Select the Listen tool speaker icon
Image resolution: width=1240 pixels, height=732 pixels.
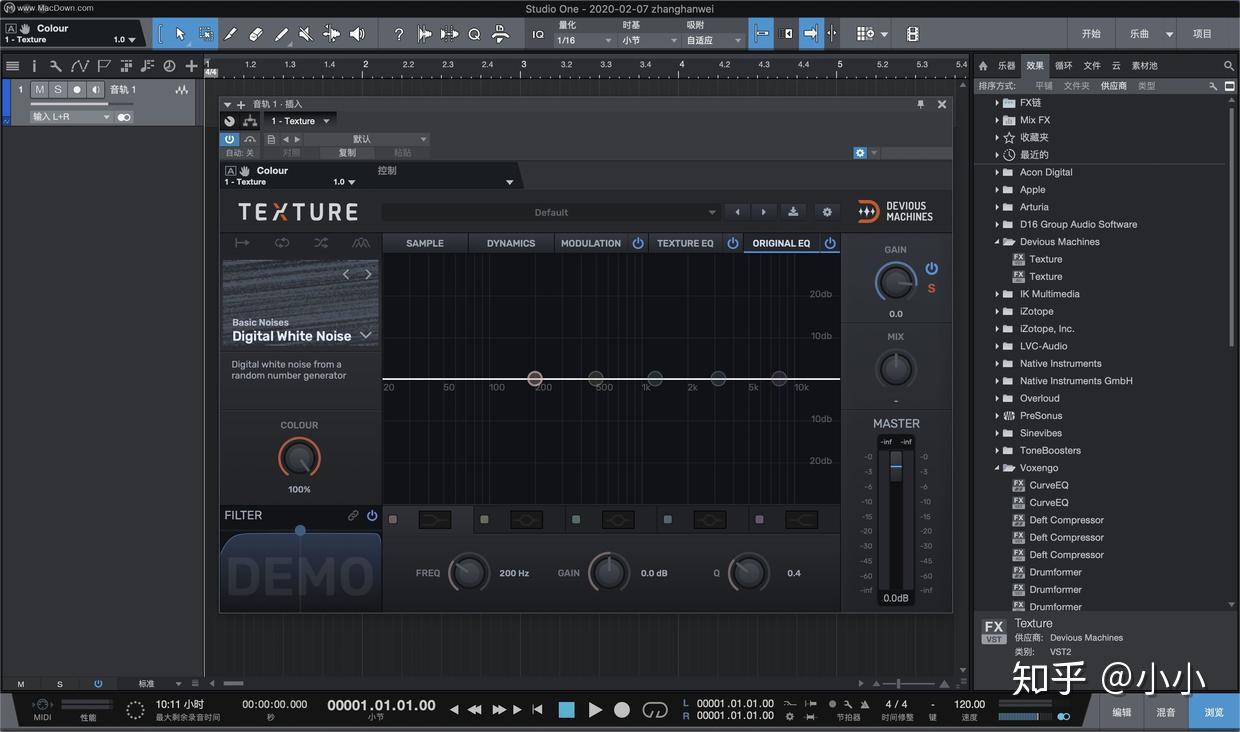pos(358,33)
